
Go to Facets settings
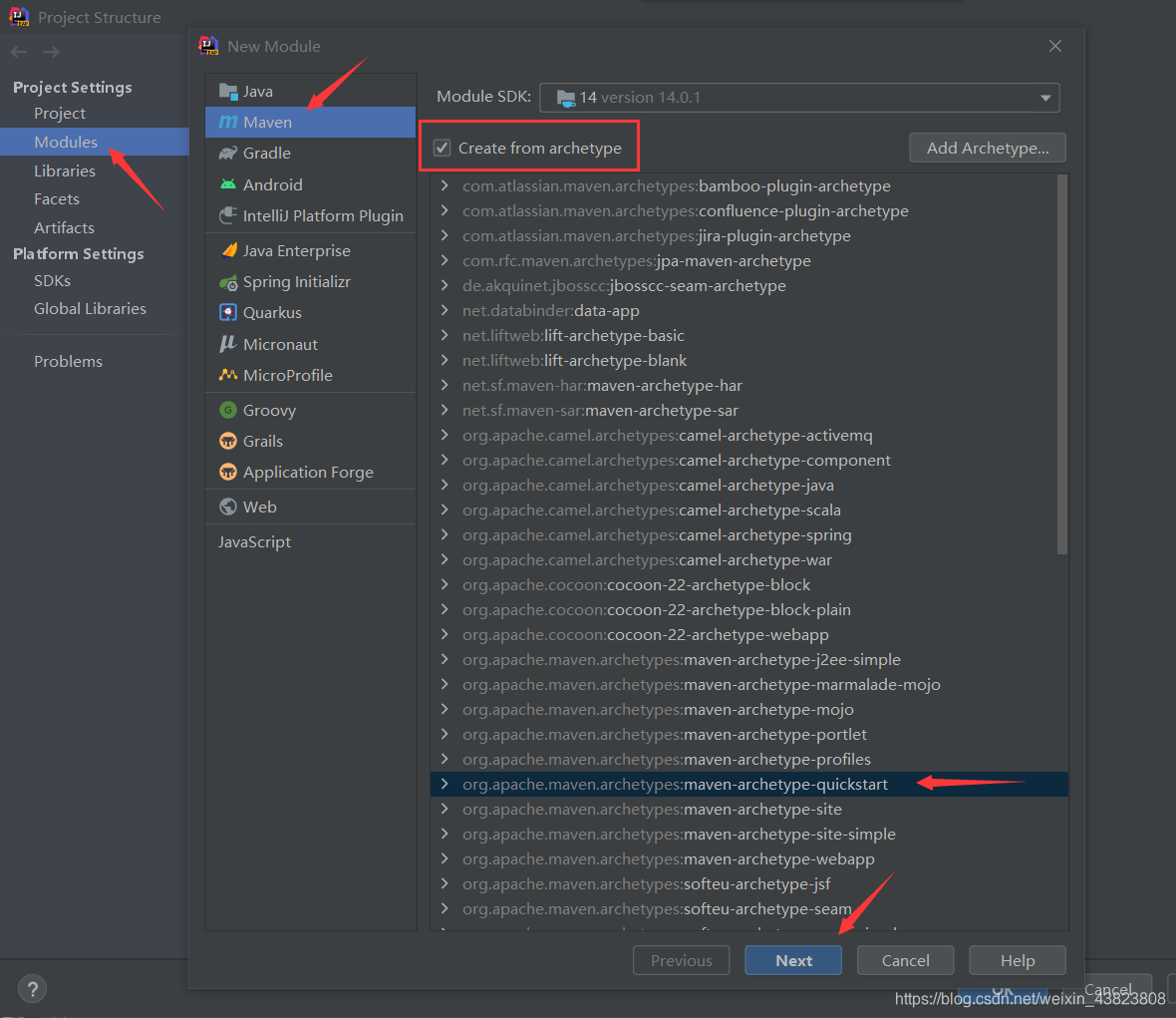57,198
